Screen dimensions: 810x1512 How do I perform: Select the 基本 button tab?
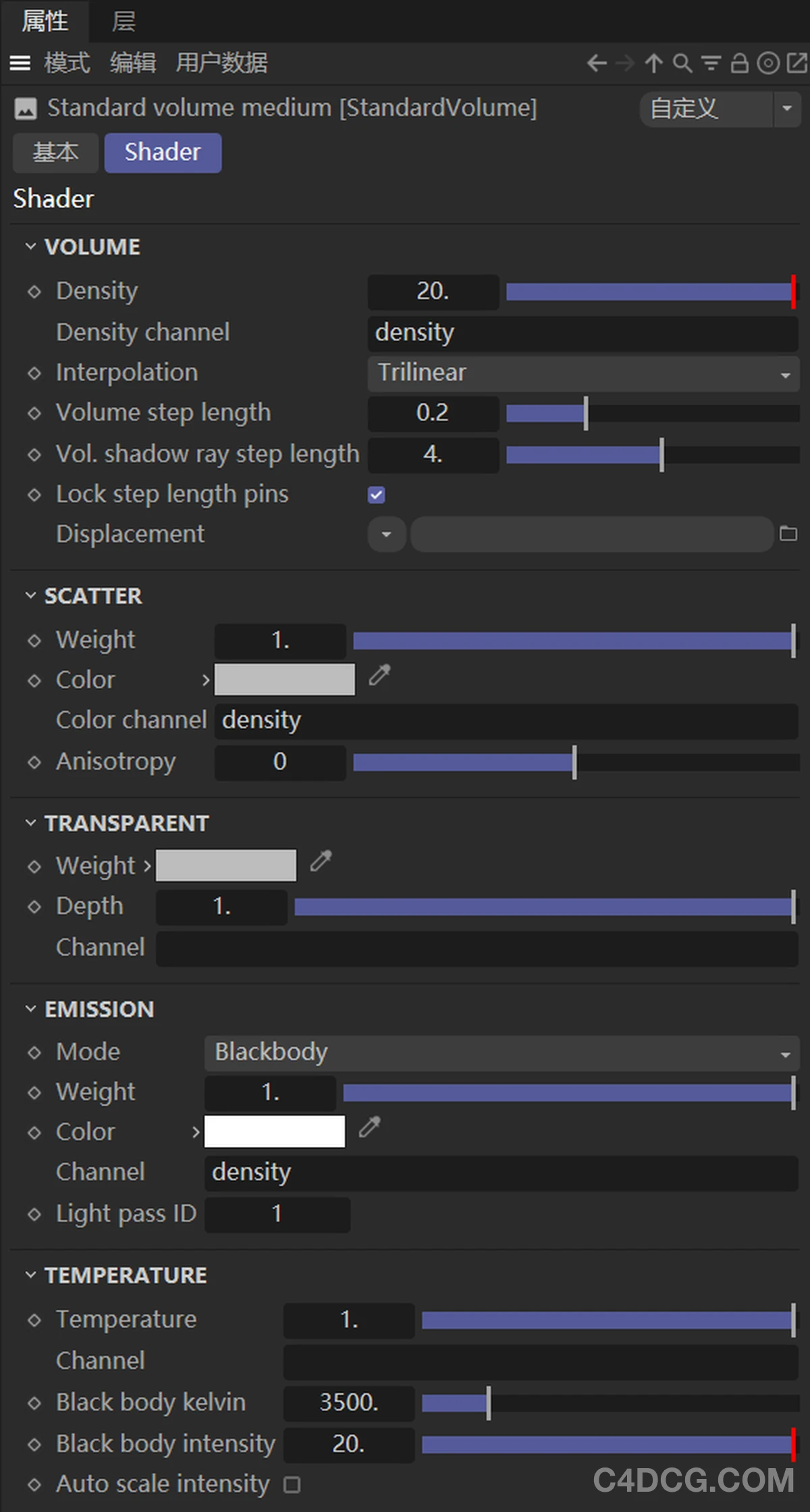(x=56, y=152)
